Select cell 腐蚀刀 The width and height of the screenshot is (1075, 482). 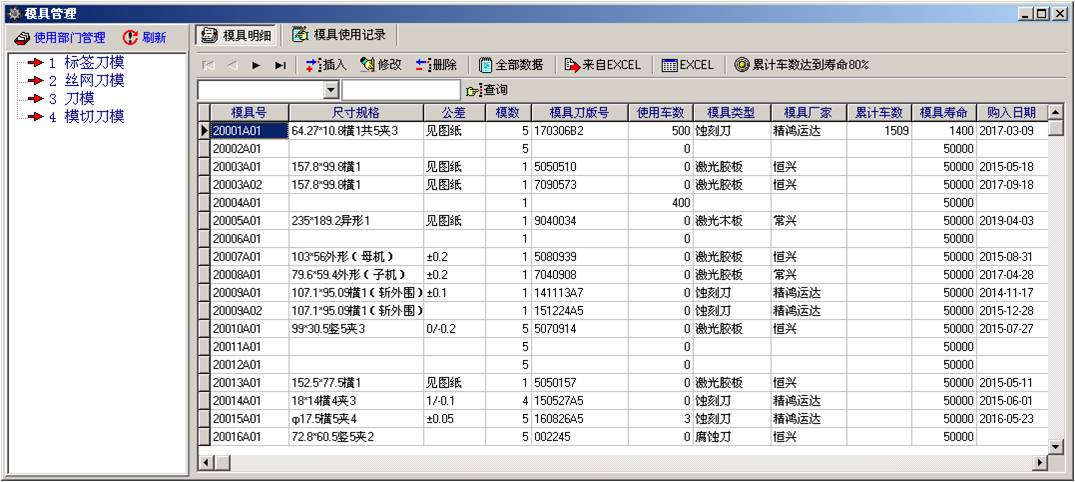point(732,436)
